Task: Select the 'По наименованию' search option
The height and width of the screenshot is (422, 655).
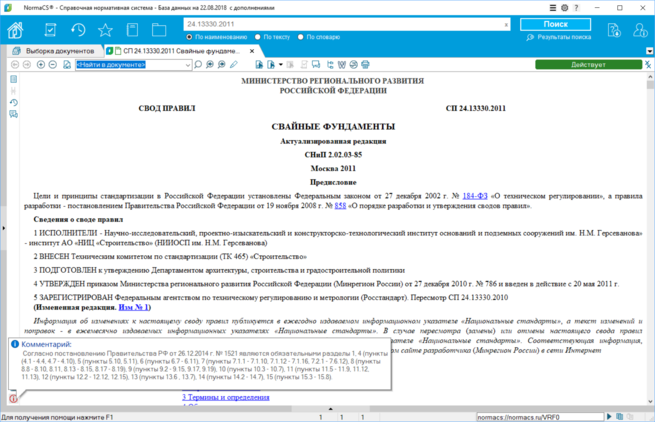Action: pyautogui.click(x=189, y=37)
